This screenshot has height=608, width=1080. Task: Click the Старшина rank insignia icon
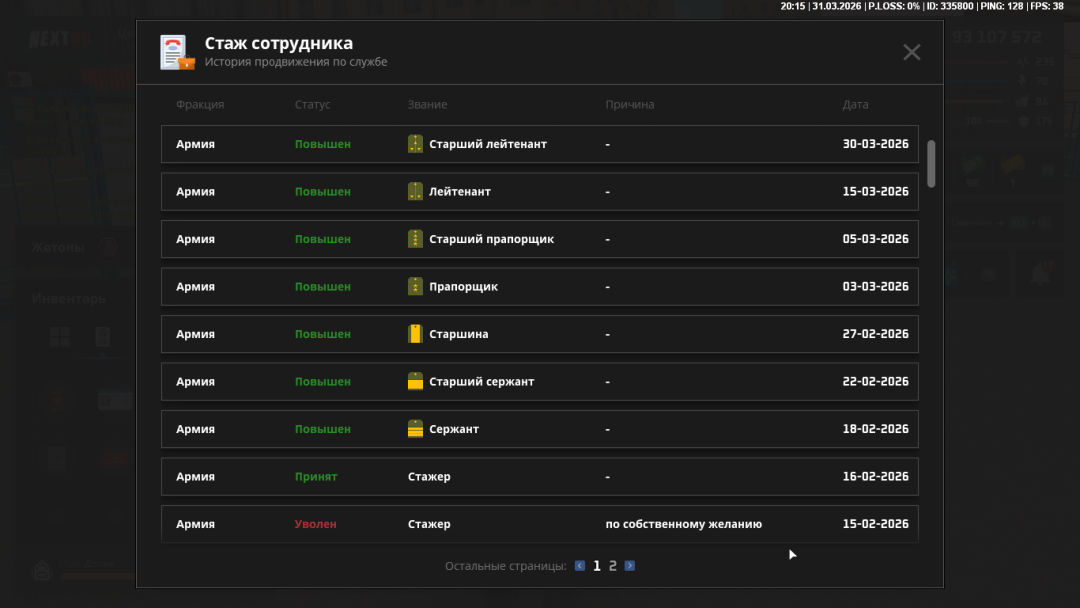click(416, 334)
